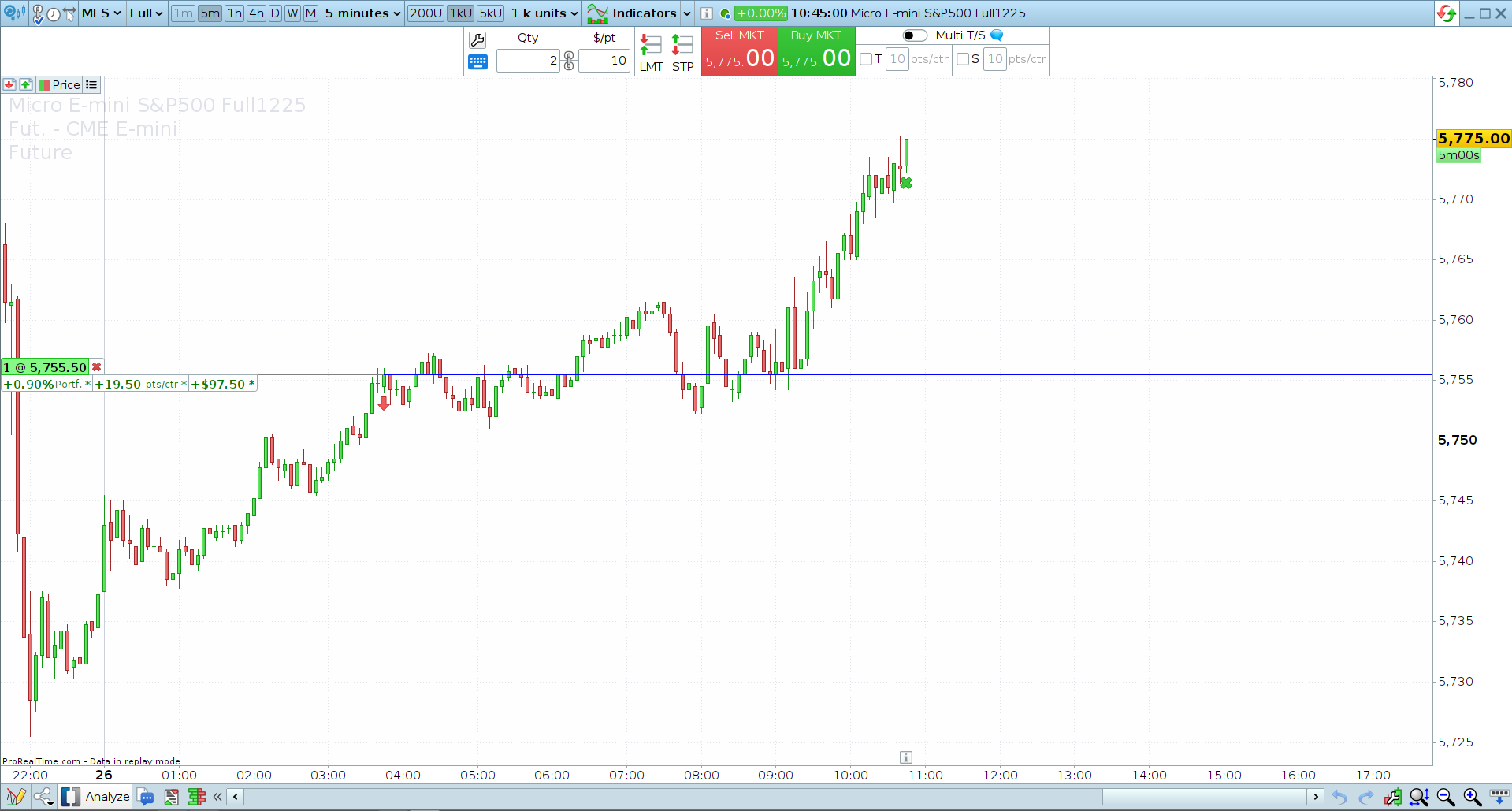This screenshot has height=811, width=1512.
Task: Select the 1m timeframe button
Action: pyautogui.click(x=183, y=13)
